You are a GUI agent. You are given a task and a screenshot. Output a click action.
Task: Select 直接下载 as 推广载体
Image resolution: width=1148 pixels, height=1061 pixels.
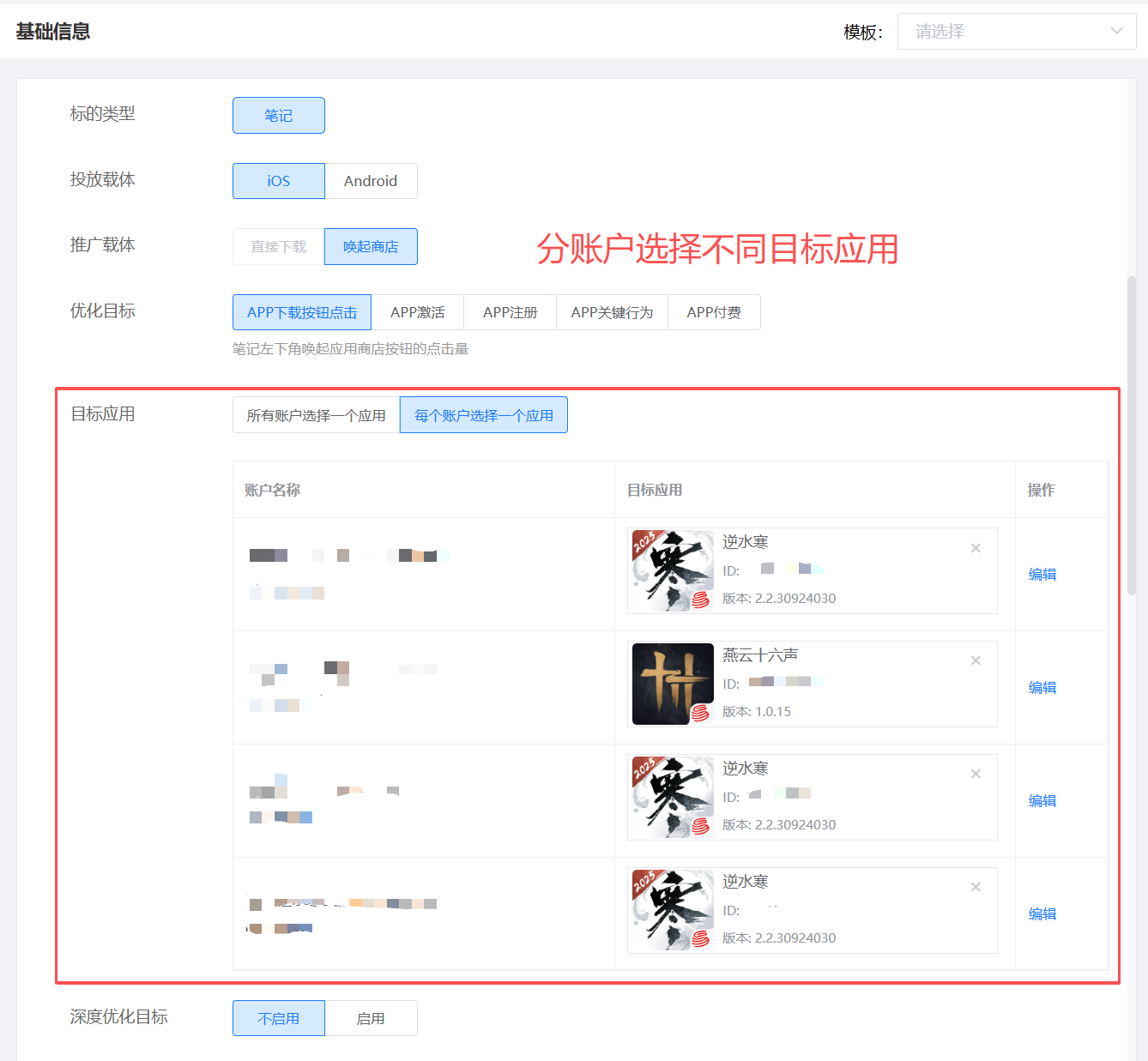(278, 247)
